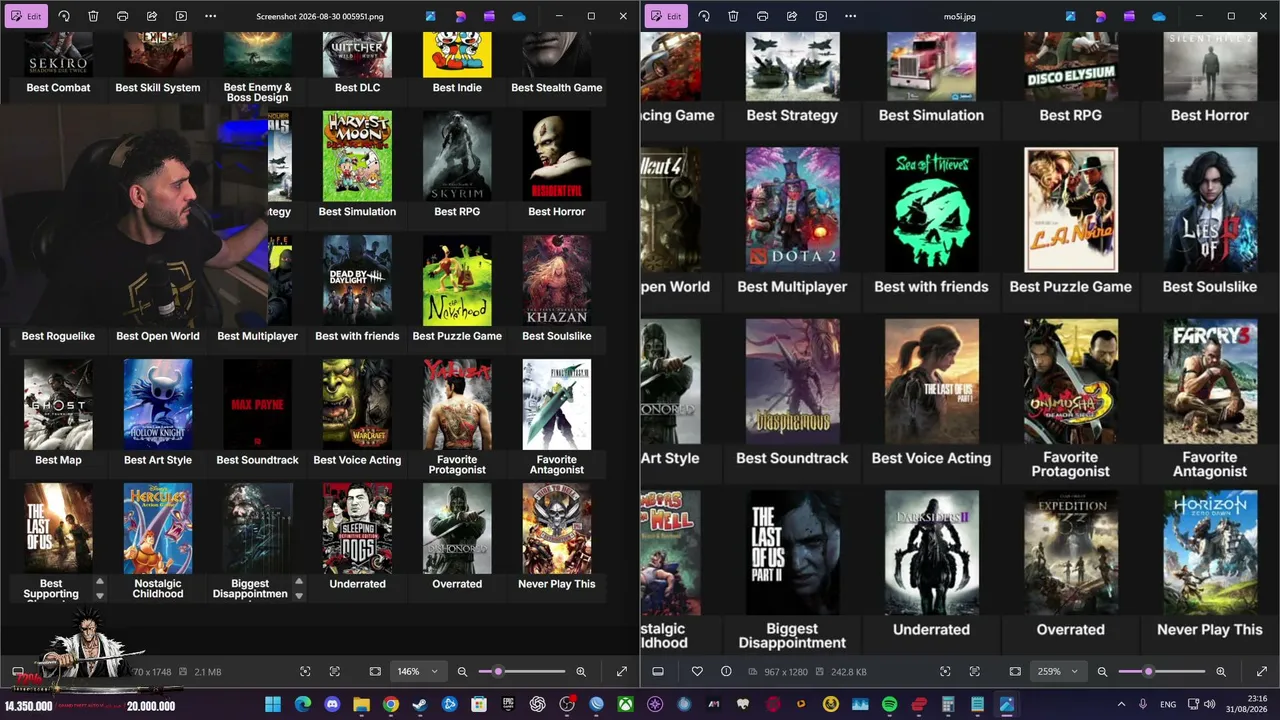The width and height of the screenshot is (1280, 720).
Task: Rotate the mo5i.jpg image
Action: 704,16
